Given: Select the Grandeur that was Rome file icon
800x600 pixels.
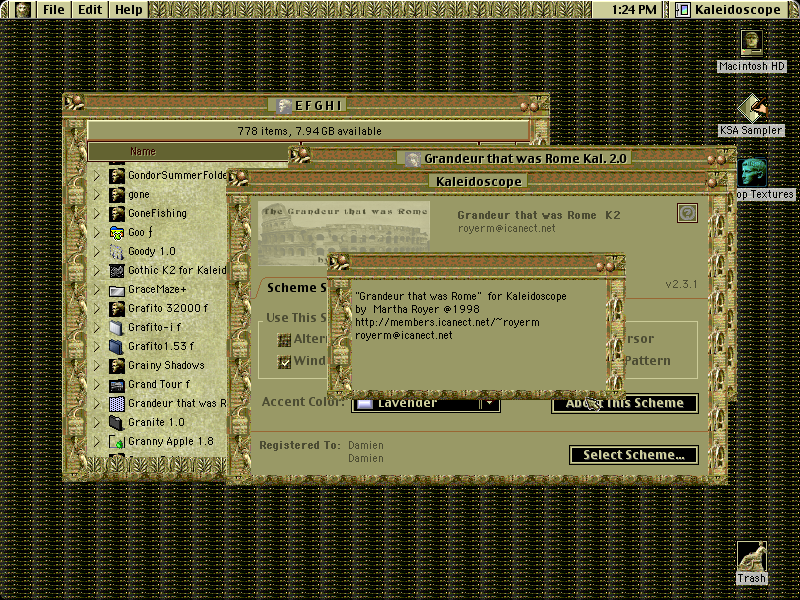Looking at the screenshot, I should 117,404.
